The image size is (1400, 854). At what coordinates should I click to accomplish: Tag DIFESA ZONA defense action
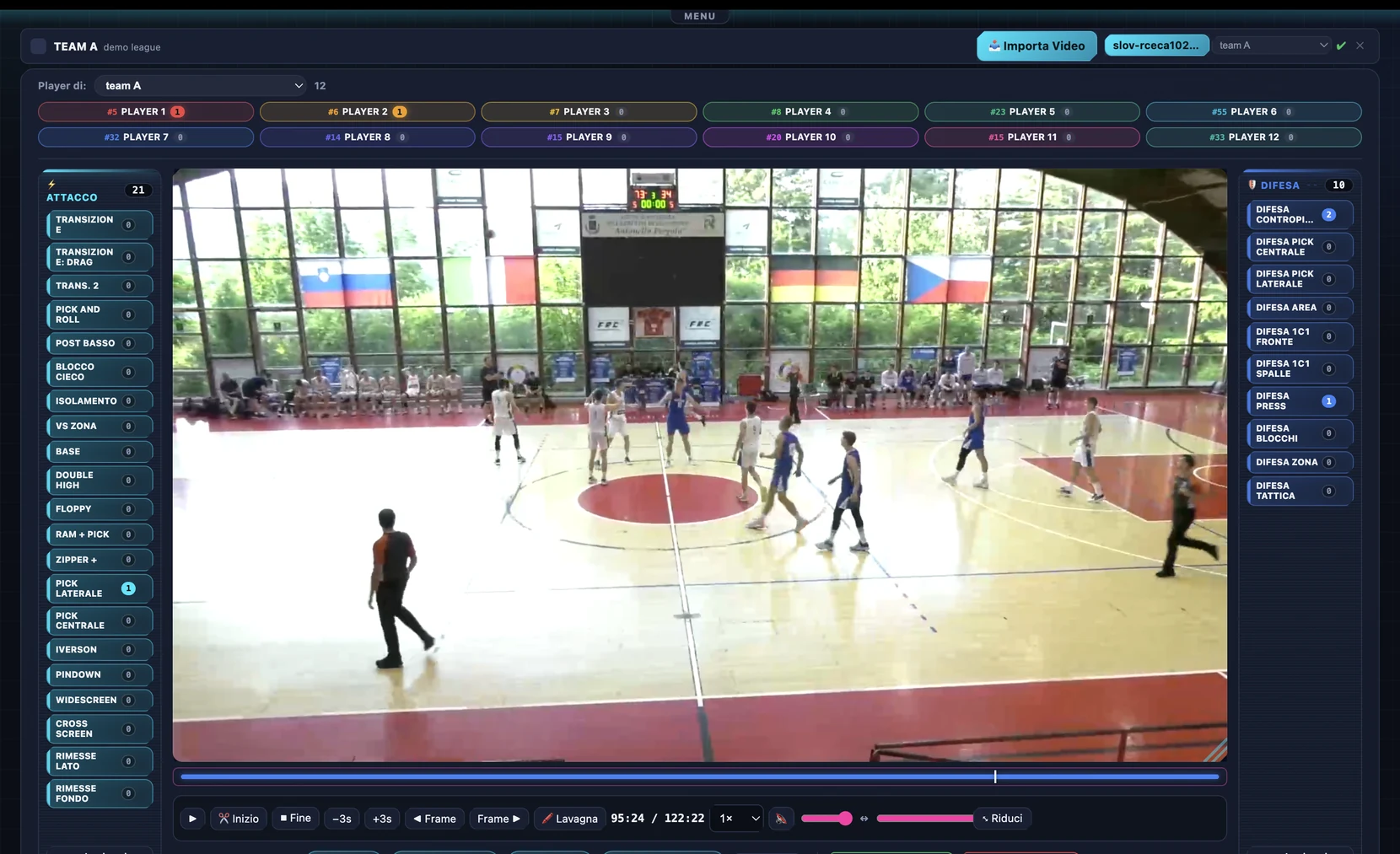pos(1300,462)
